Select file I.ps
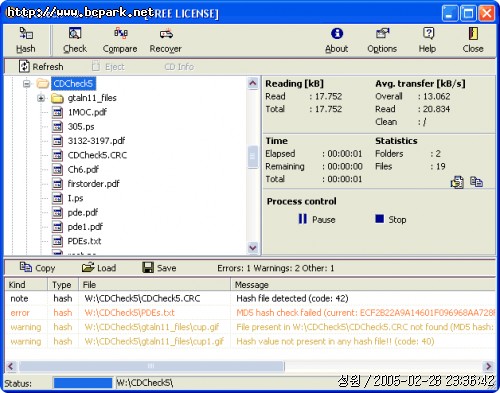This screenshot has height=393, width=500. 75,198
